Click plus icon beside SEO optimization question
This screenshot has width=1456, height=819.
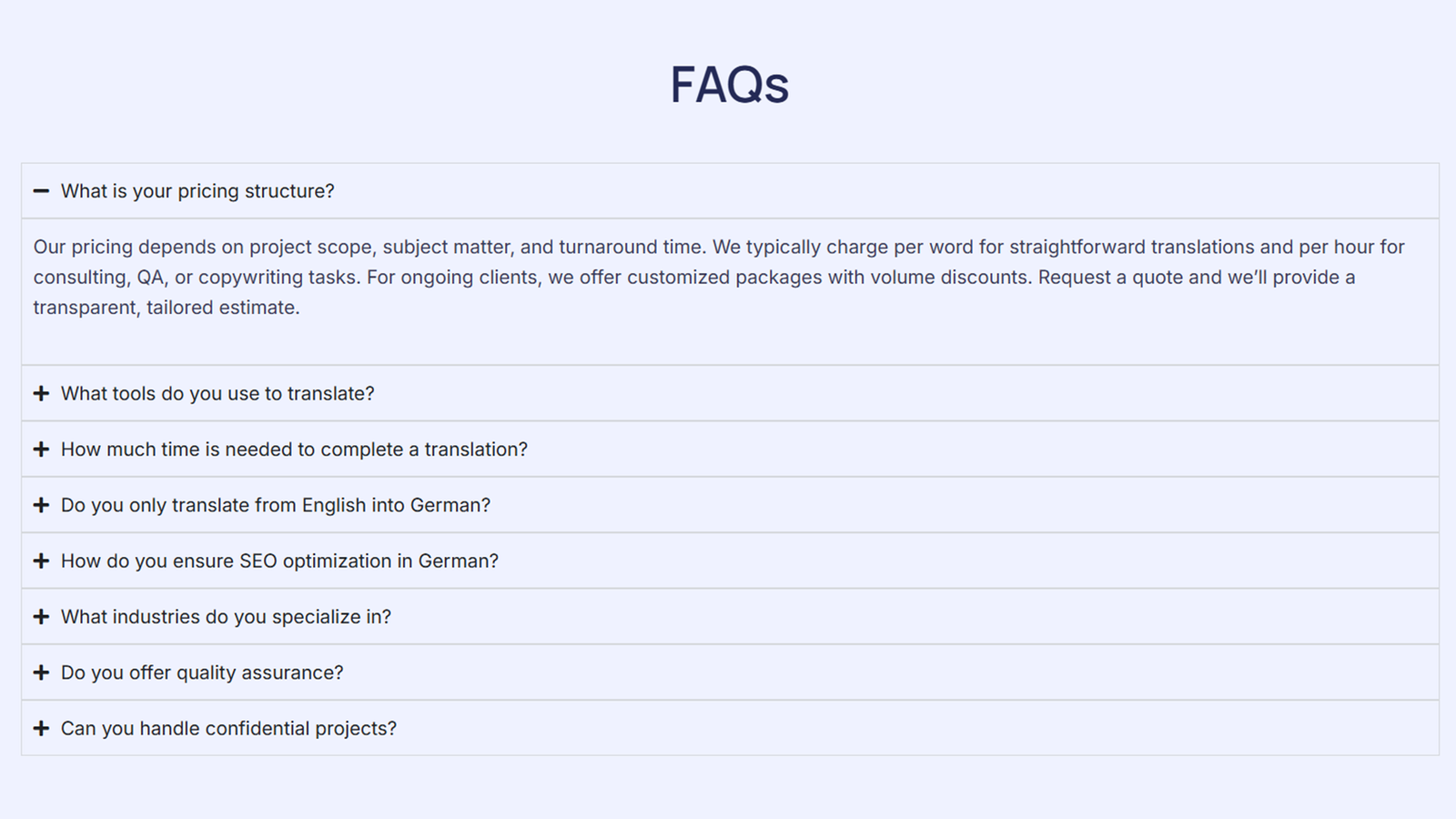click(41, 561)
